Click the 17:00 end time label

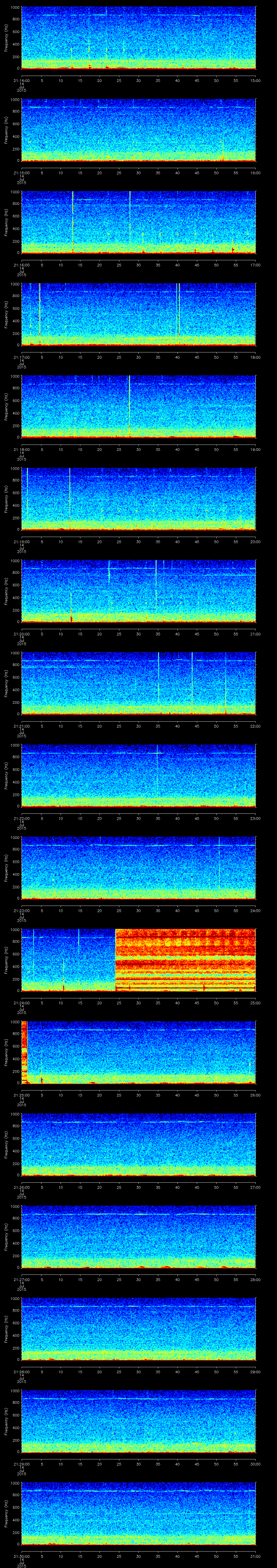(x=256, y=265)
